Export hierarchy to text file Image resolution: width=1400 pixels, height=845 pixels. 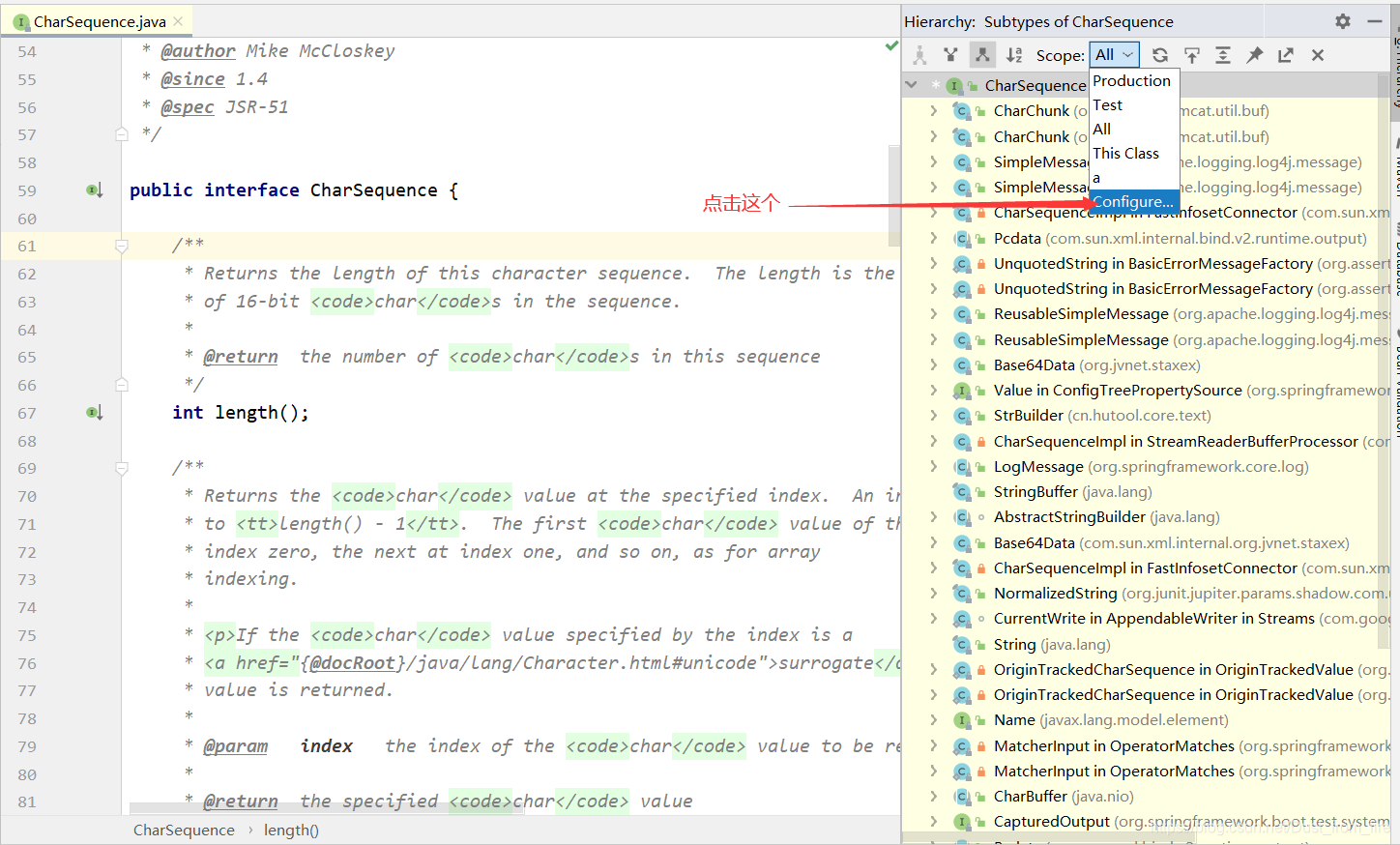click(x=1285, y=55)
